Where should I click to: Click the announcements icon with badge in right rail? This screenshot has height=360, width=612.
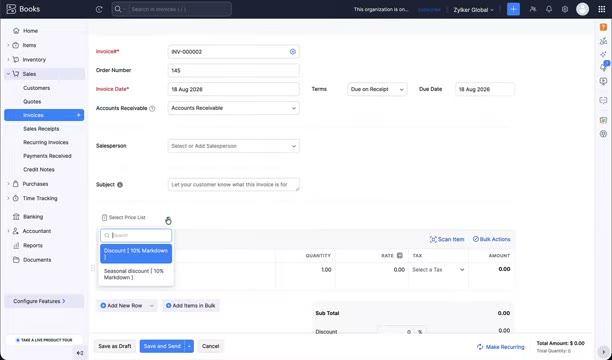[x=604, y=66]
